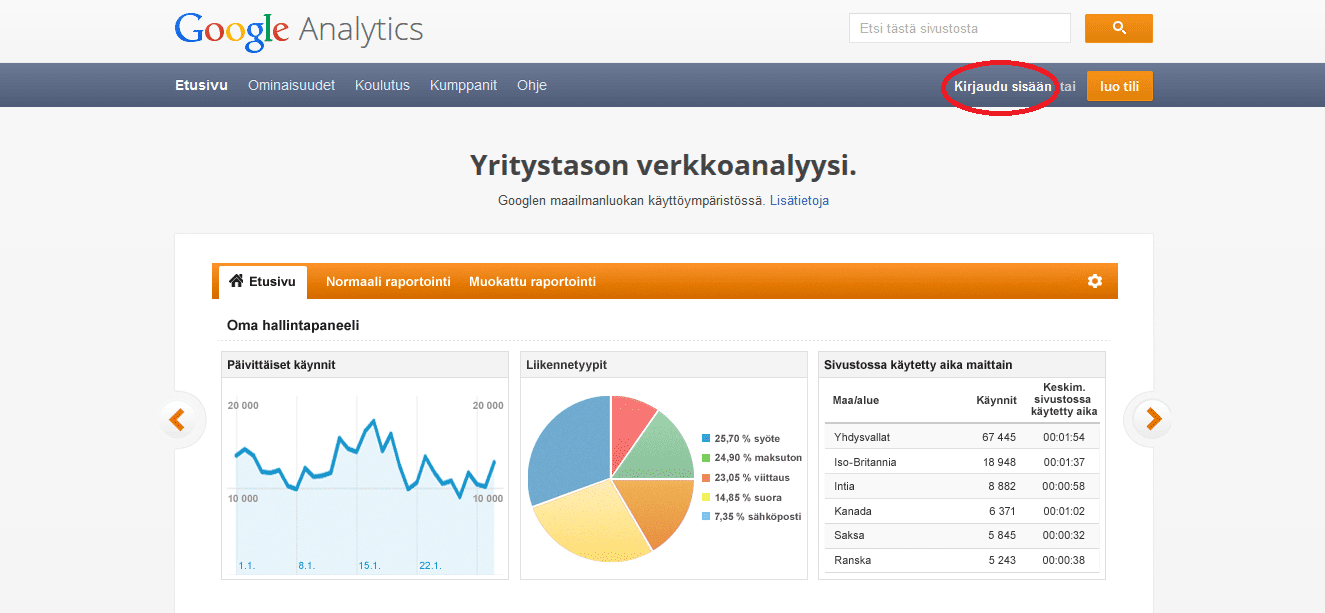The image size is (1325, 613).
Task: Open the Ohje navigation item
Action: coord(532,85)
